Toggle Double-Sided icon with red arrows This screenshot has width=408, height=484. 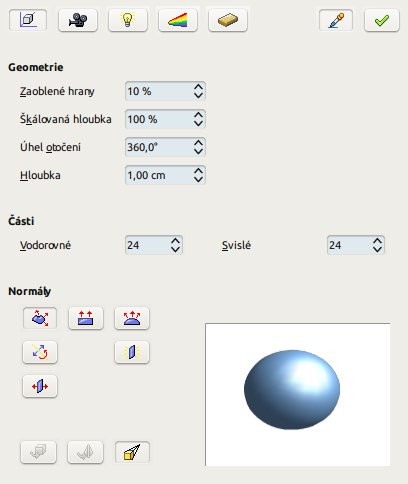coord(40,386)
